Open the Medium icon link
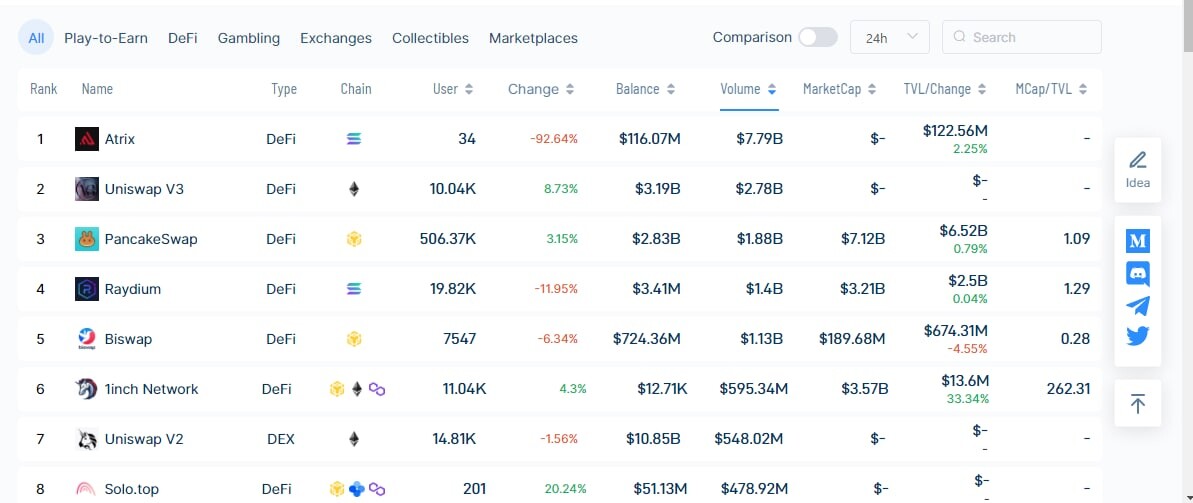The height and width of the screenshot is (503, 1193). [1137, 241]
